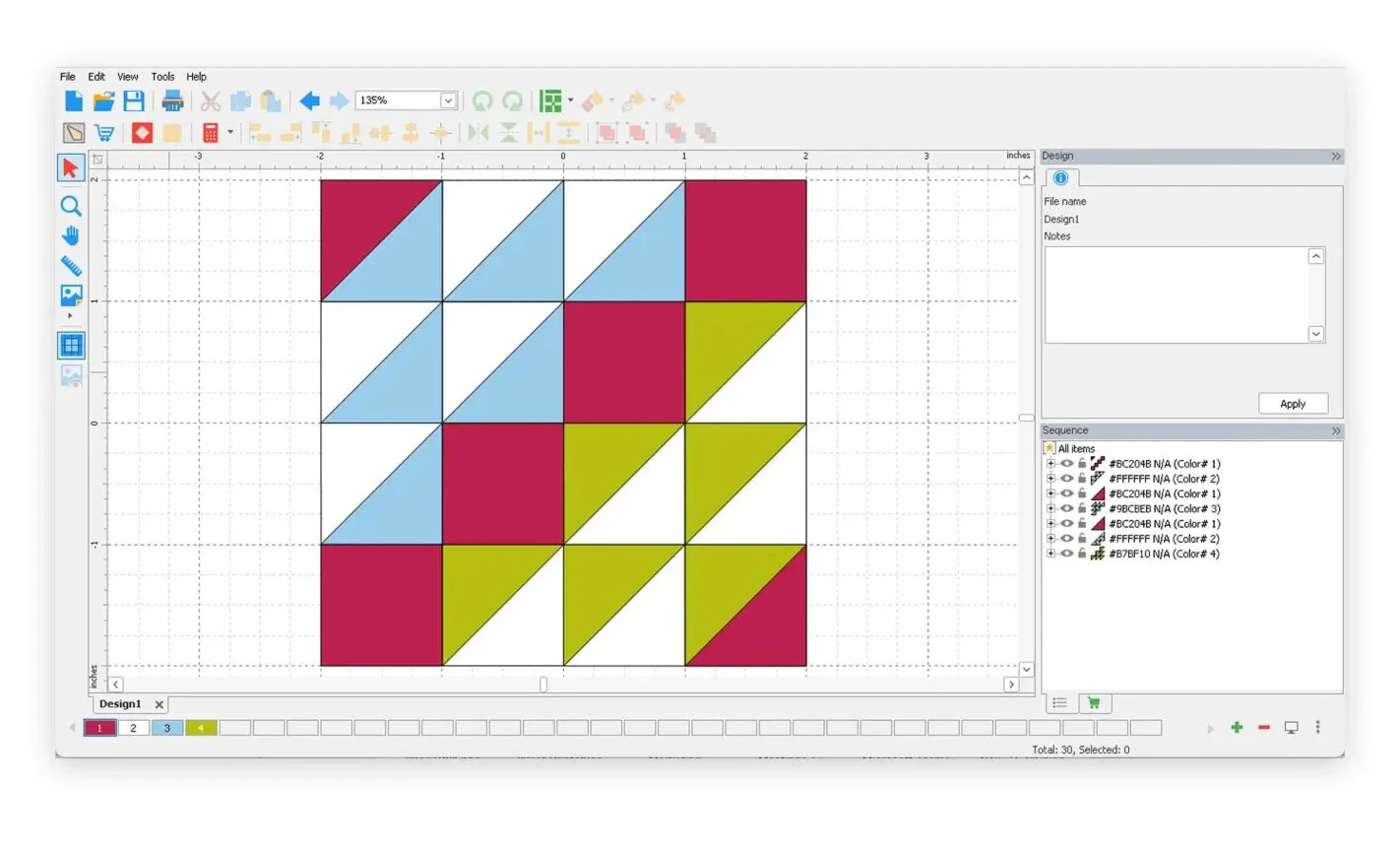The width and height of the screenshot is (1400, 849).
Task: Close the Design1 tab with the X
Action: tap(159, 705)
